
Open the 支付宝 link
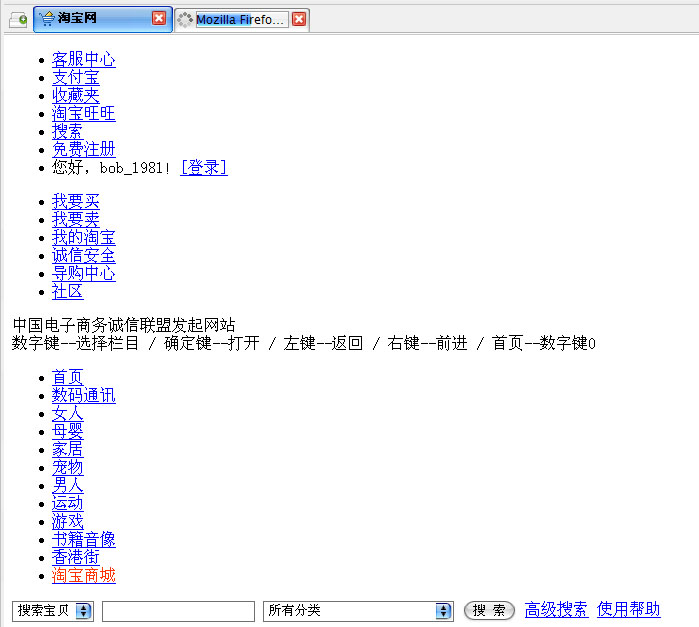pyautogui.click(x=76, y=77)
